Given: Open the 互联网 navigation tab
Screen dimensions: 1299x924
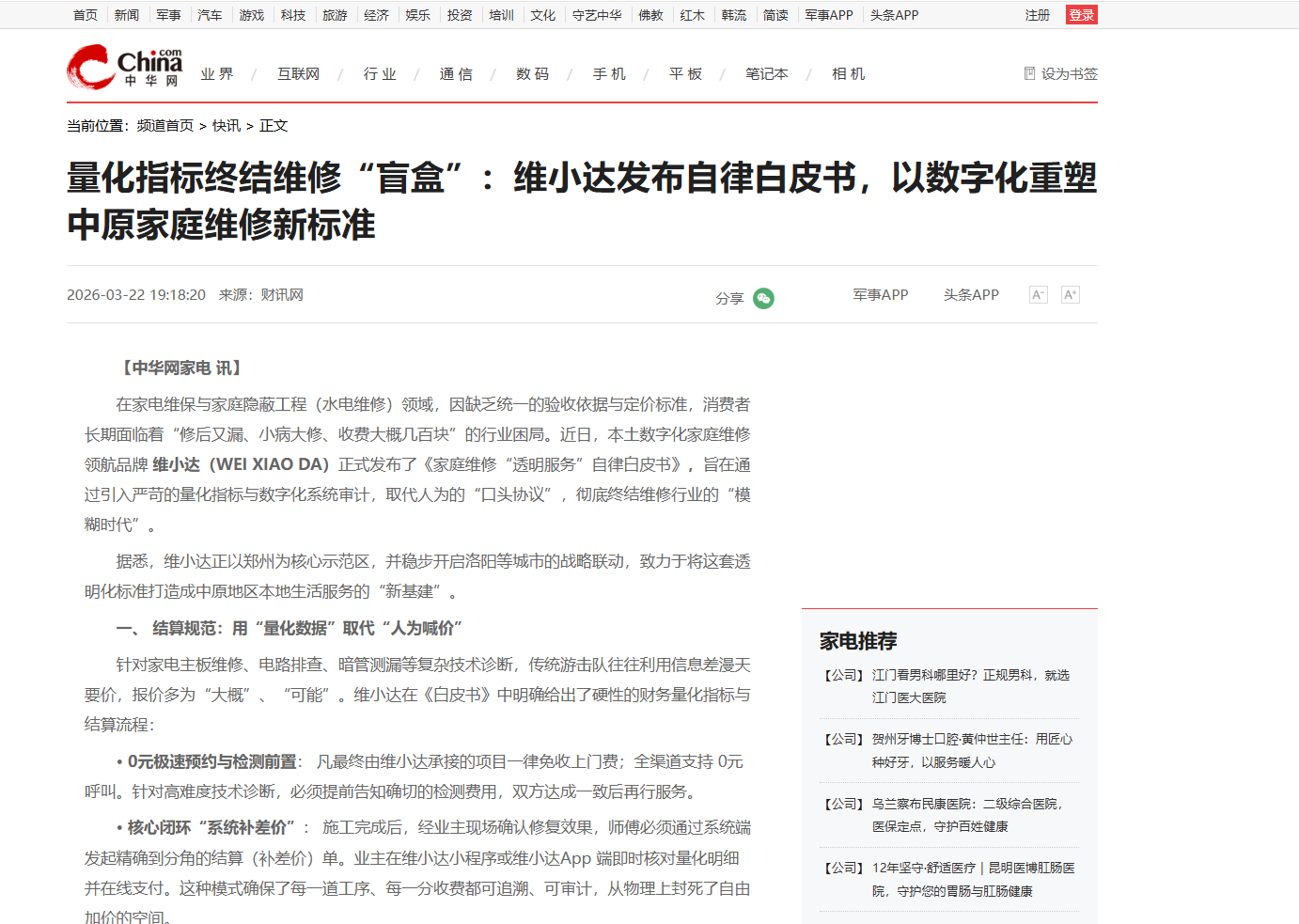Looking at the screenshot, I should (x=298, y=73).
